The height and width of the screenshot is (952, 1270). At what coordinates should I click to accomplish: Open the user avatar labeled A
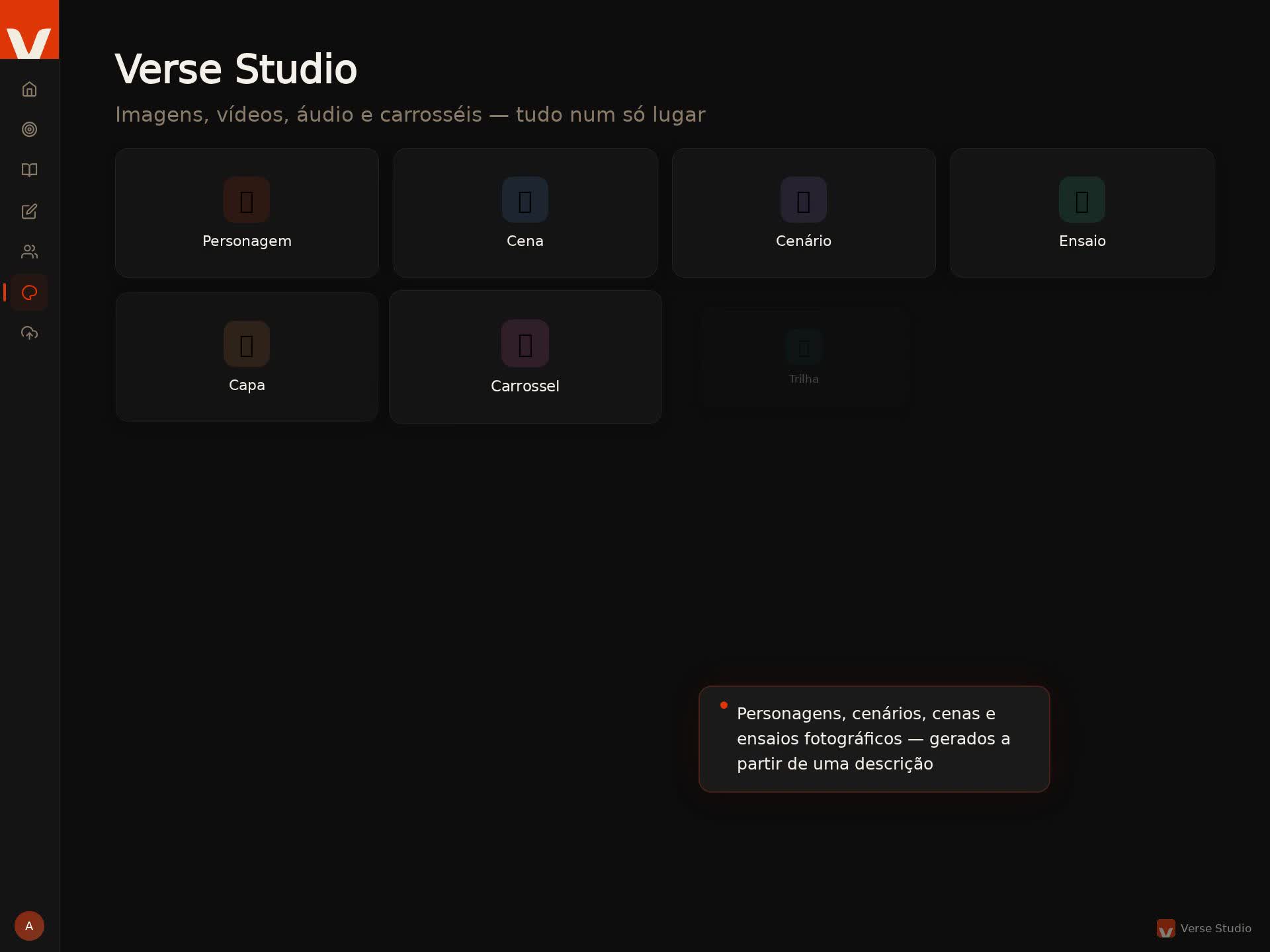29,926
